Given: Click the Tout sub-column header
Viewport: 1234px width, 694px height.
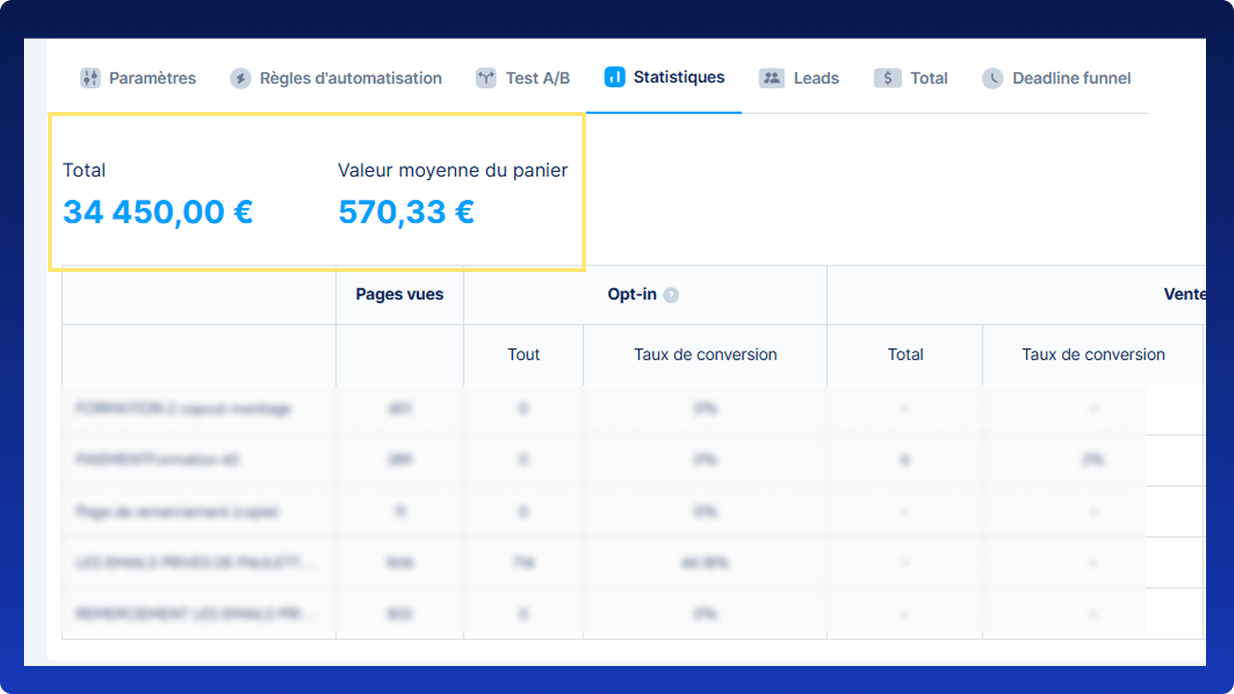Looking at the screenshot, I should pos(523,354).
